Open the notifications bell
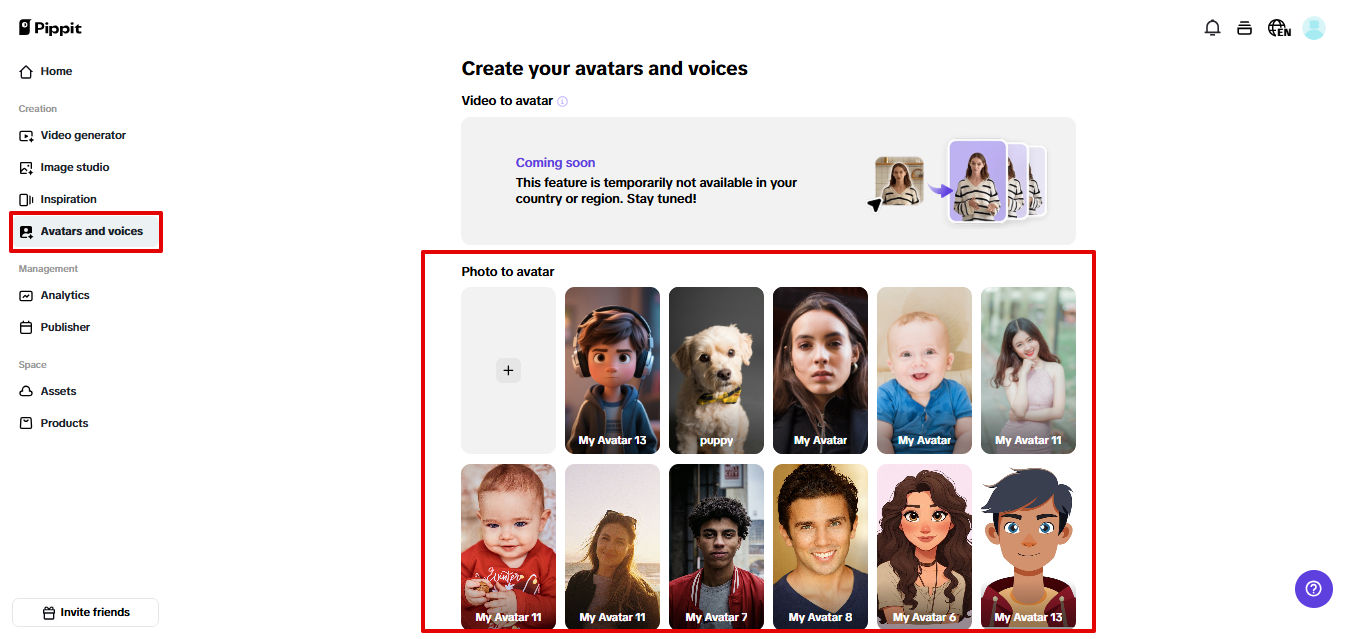Image resolution: width=1364 pixels, height=639 pixels. tap(1212, 28)
